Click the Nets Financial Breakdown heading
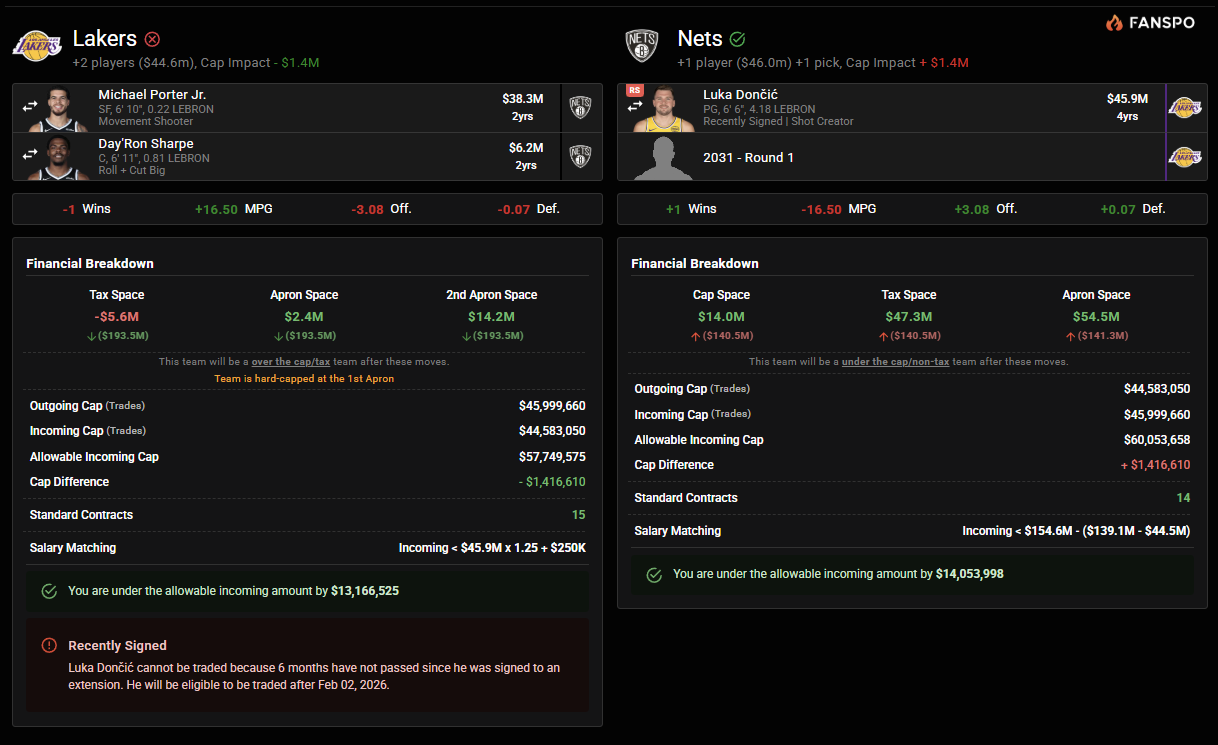Viewport: 1218px width, 745px height. pos(695,264)
